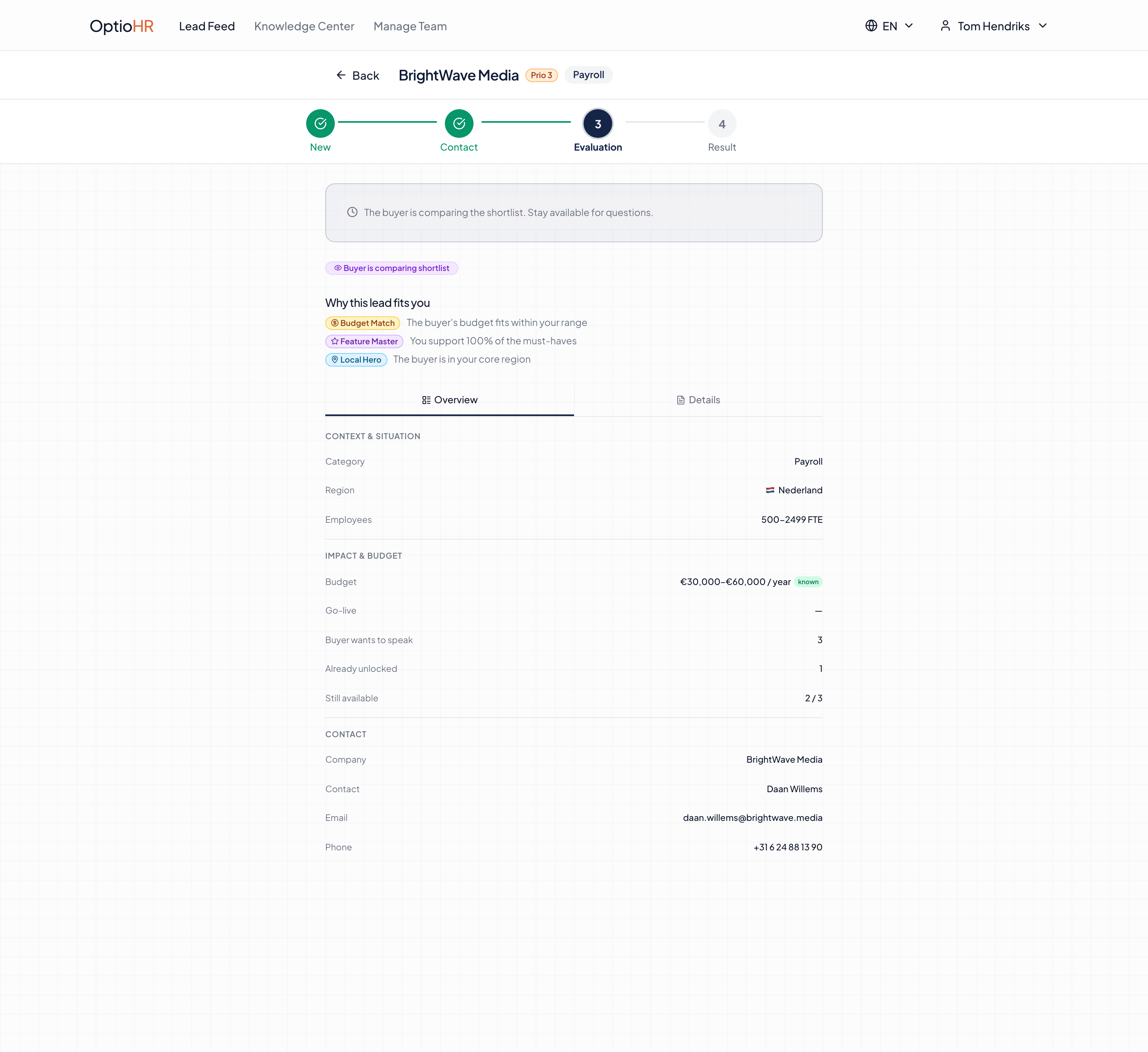
Task: Click the 'Why this lead fits you' heading
Action: tap(377, 303)
